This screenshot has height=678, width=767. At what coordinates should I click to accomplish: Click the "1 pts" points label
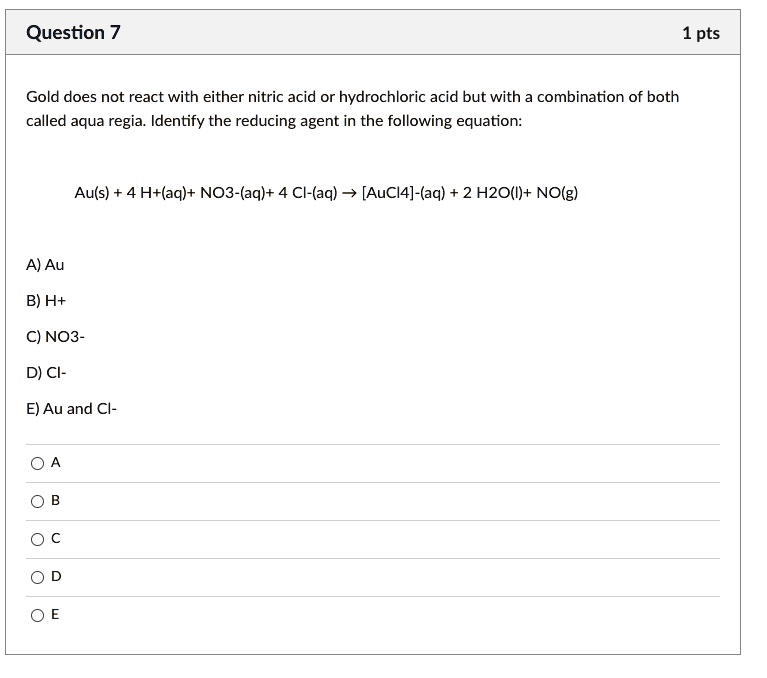point(700,34)
